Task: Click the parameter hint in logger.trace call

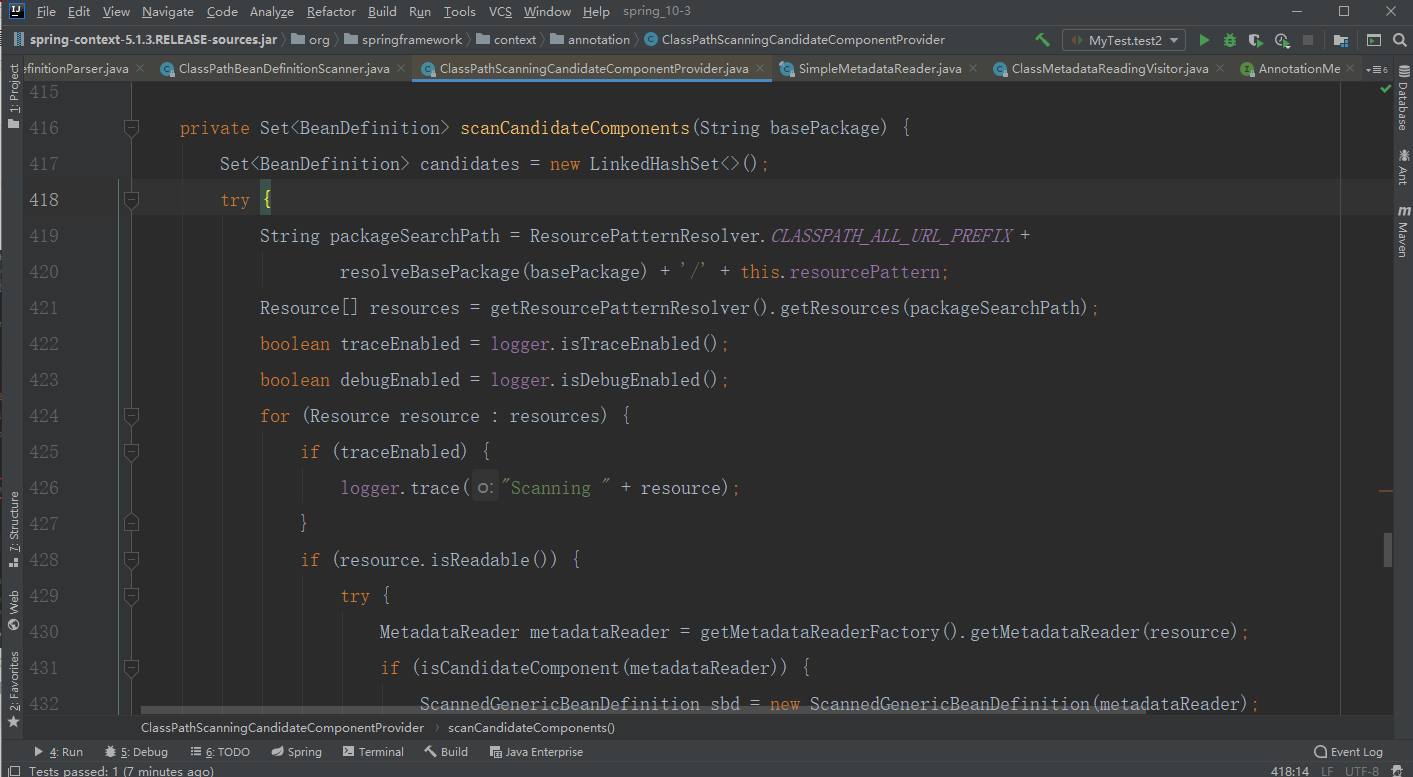Action: click(484, 488)
